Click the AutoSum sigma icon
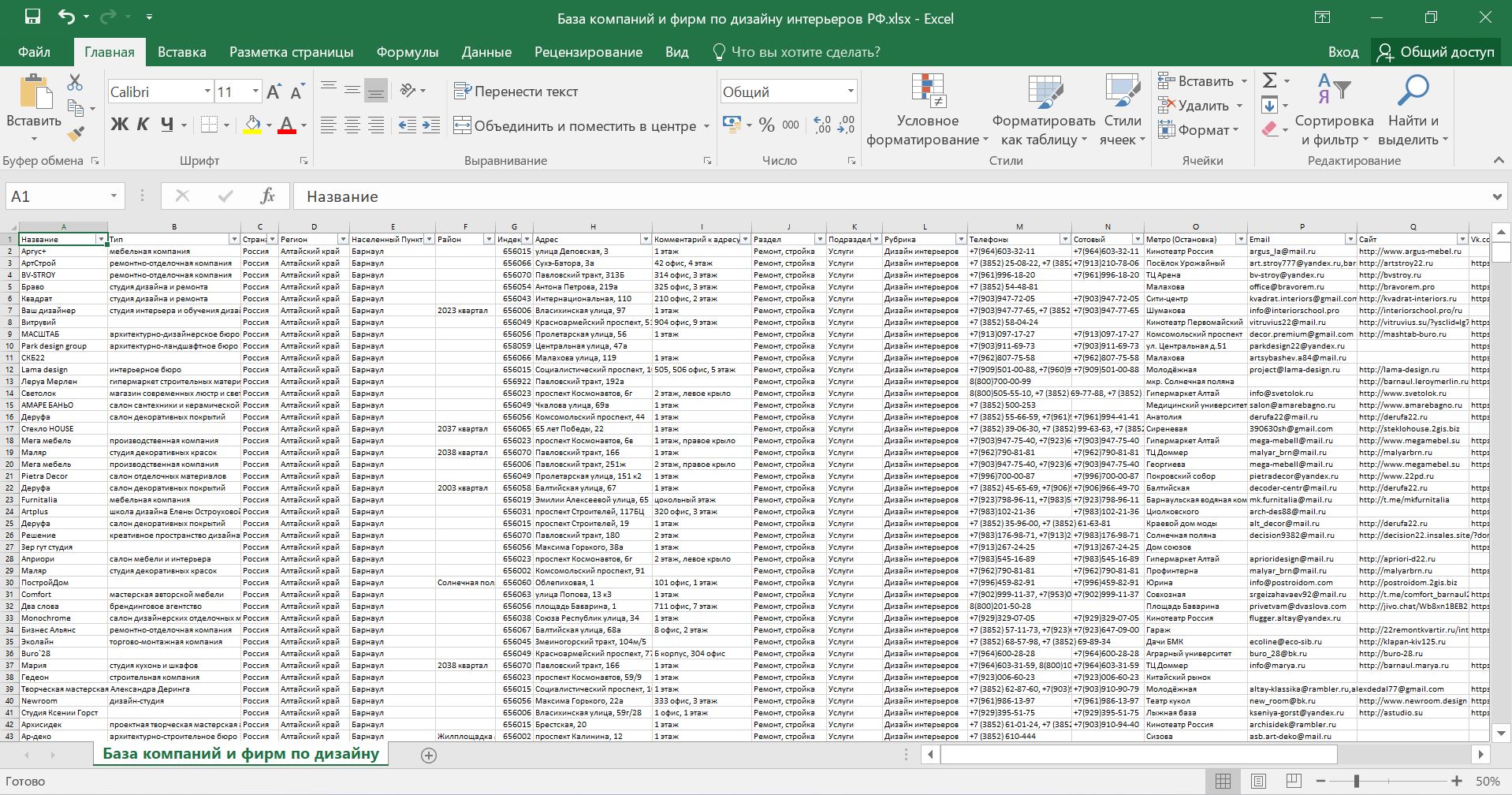1512x795 pixels. point(1269,80)
